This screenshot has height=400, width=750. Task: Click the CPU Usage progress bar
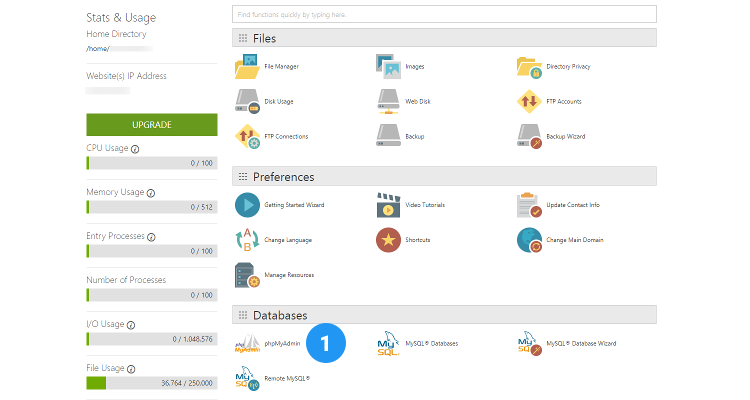click(152, 163)
